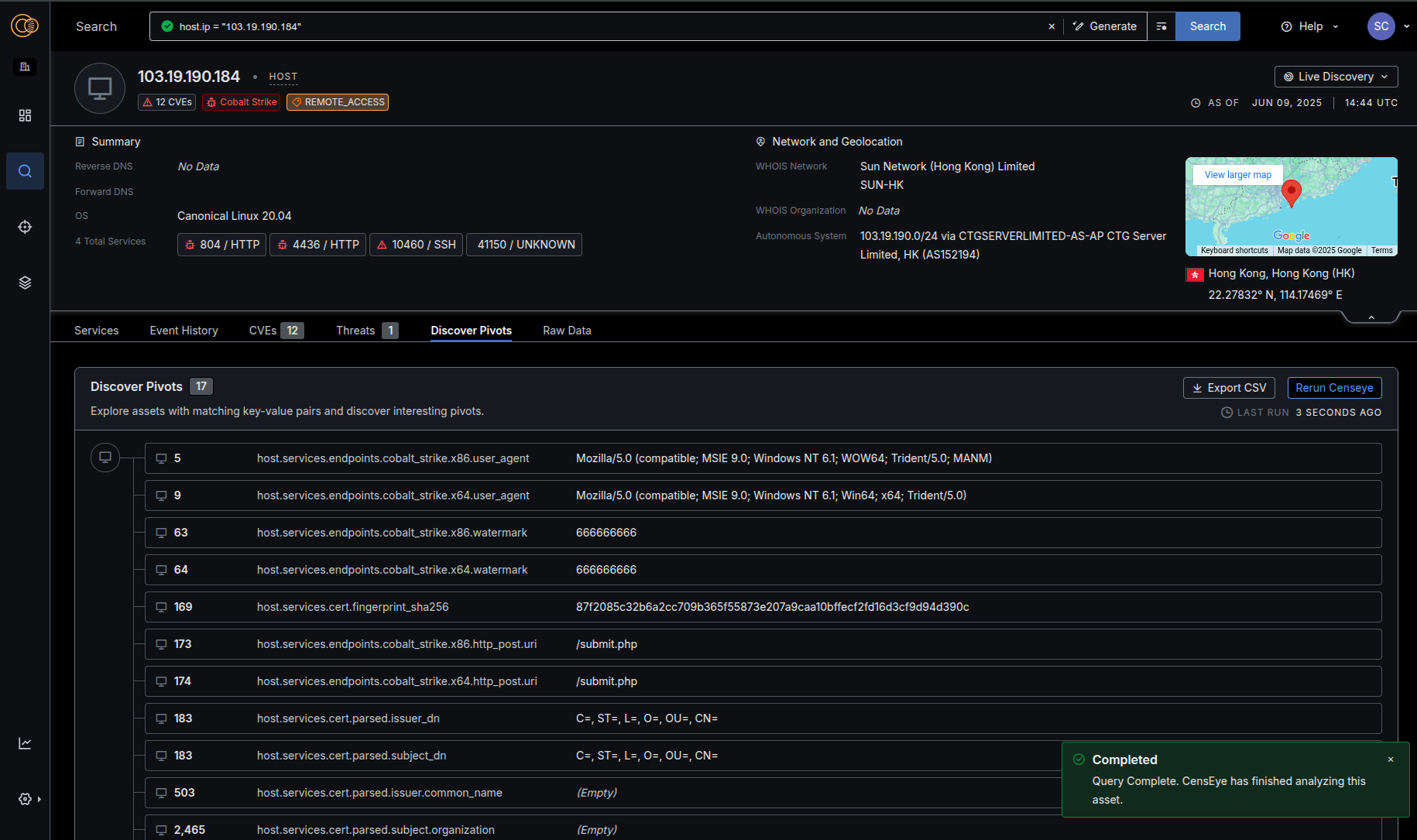Open the crosshair target icon in sidebar
1417x840 pixels.
pos(25,227)
